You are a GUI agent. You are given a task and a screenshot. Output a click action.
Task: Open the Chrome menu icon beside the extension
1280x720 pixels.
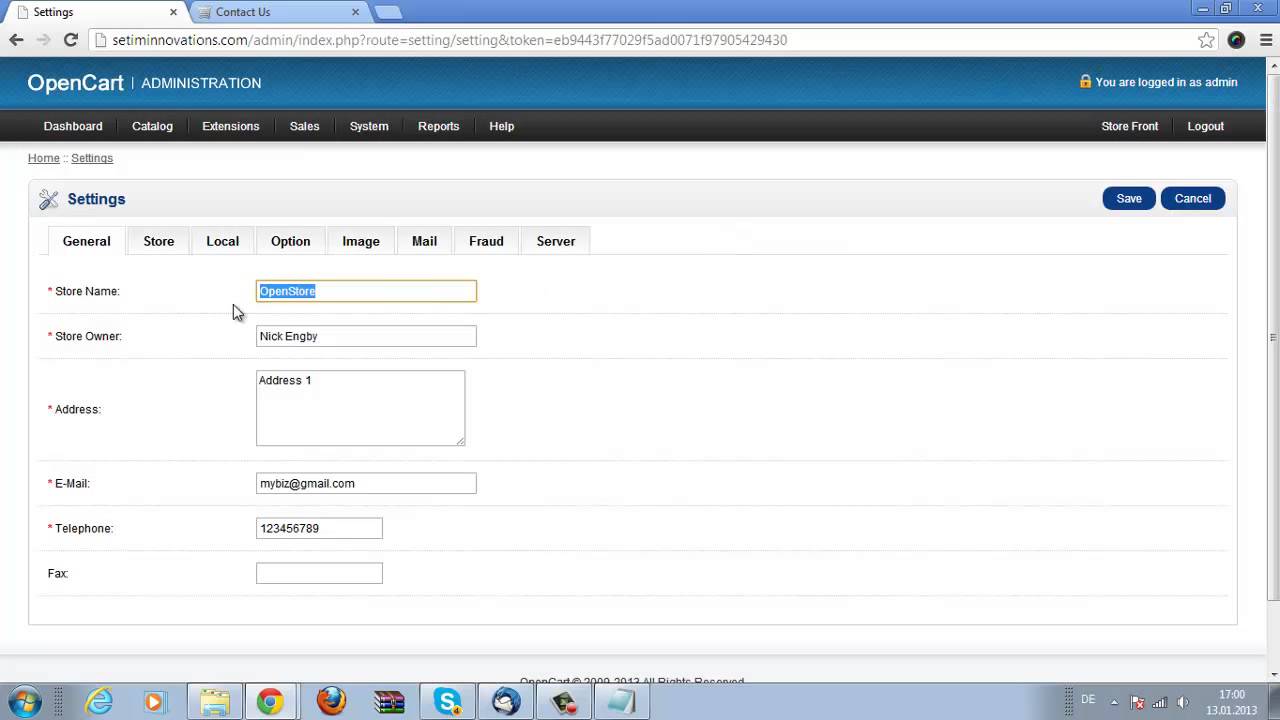pyautogui.click(x=1264, y=40)
